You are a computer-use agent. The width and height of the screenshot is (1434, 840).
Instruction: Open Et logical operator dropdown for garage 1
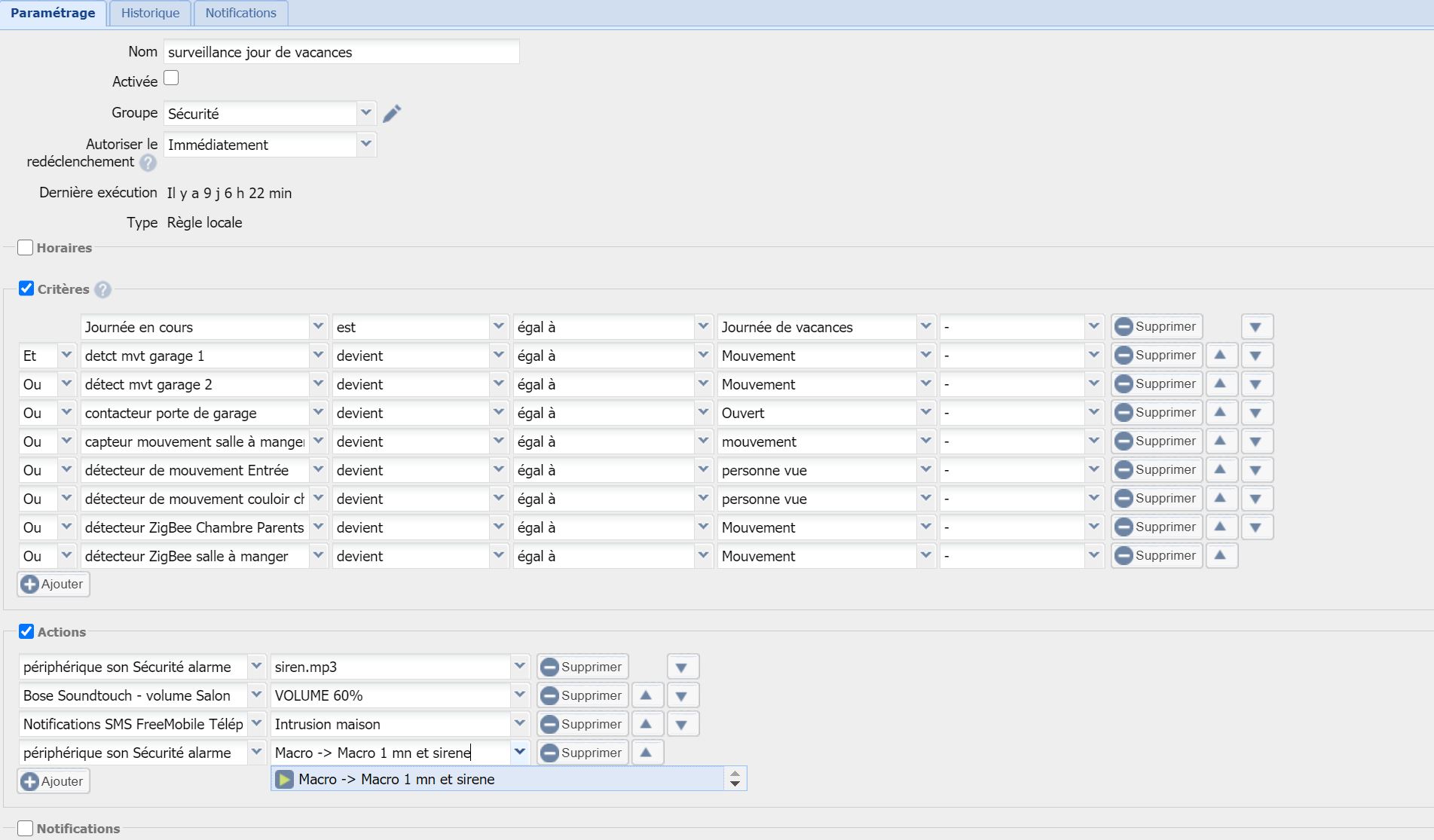66,356
